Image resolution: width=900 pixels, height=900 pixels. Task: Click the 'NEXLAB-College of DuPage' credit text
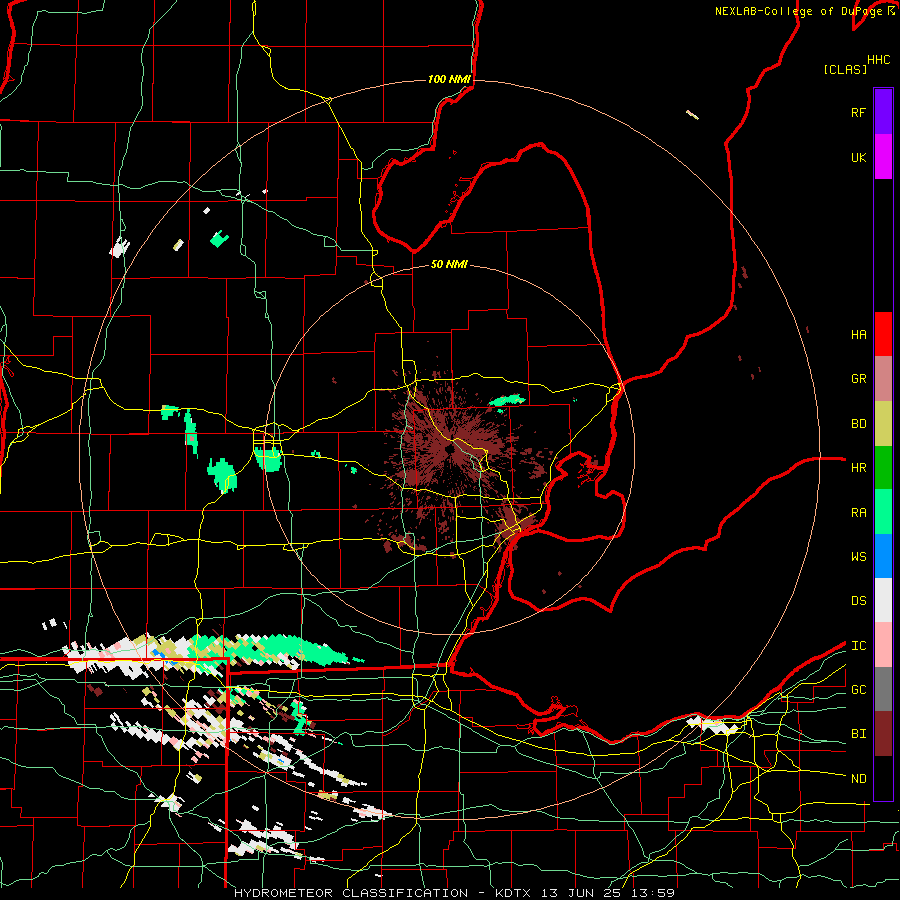pyautogui.click(x=798, y=11)
